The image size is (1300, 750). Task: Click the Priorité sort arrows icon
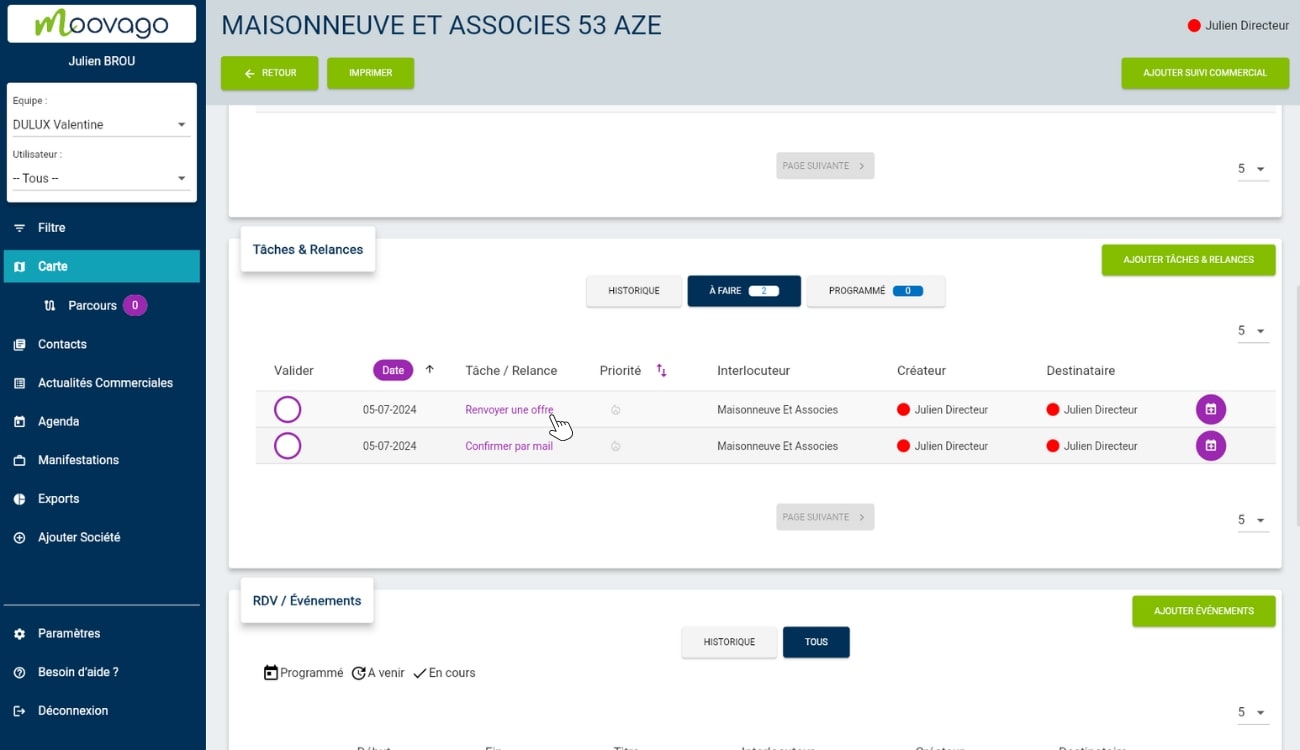click(661, 370)
